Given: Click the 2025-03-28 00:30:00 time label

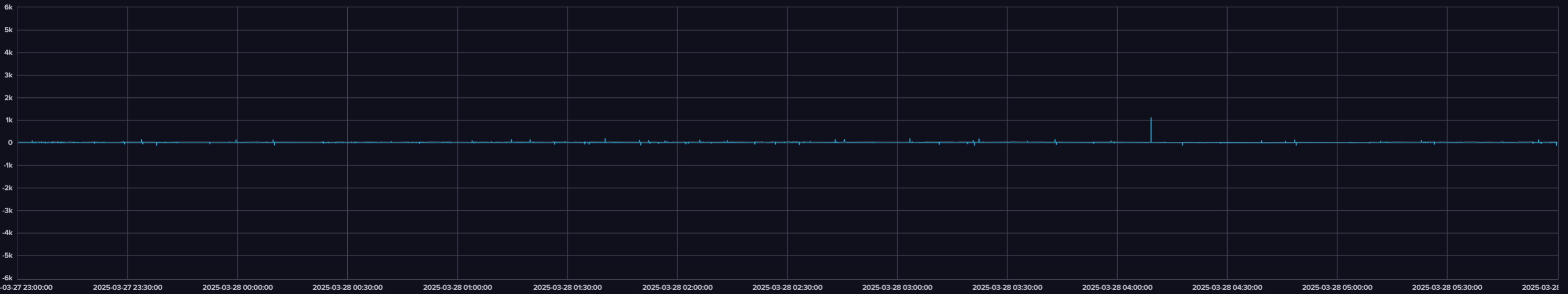Looking at the screenshot, I should click(x=347, y=287).
